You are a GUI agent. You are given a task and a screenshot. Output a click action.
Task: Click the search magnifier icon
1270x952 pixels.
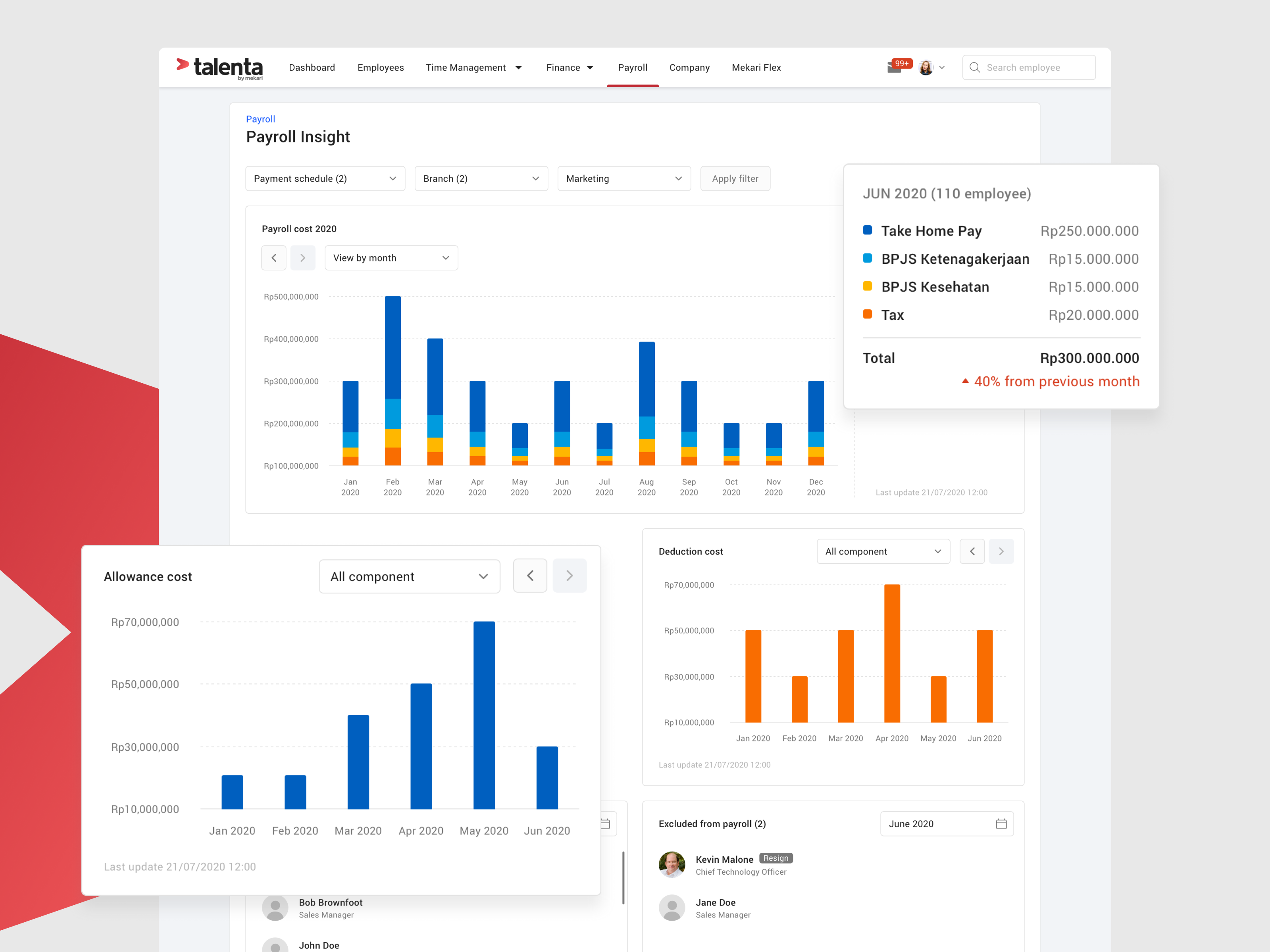coord(974,68)
